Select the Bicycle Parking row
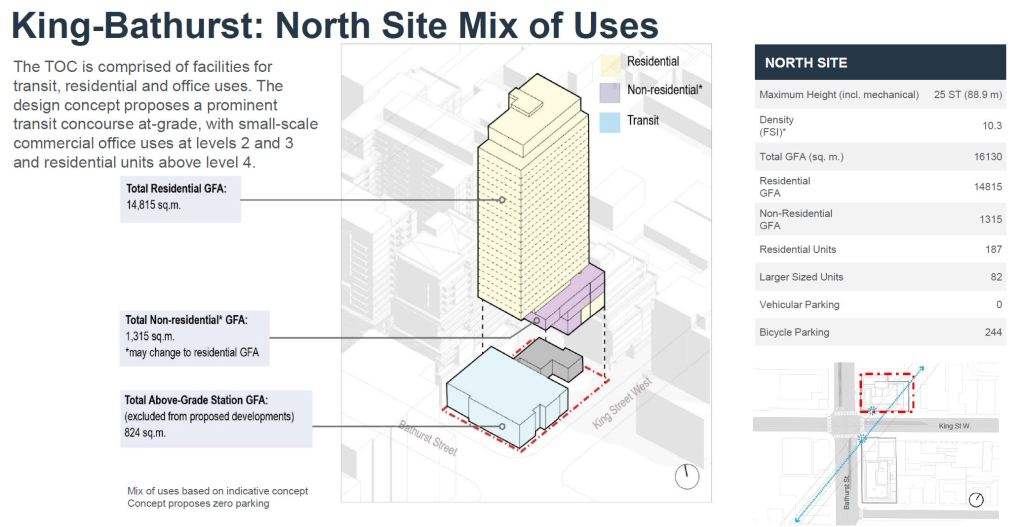Viewport: 1024px width, 527px height. click(x=880, y=332)
